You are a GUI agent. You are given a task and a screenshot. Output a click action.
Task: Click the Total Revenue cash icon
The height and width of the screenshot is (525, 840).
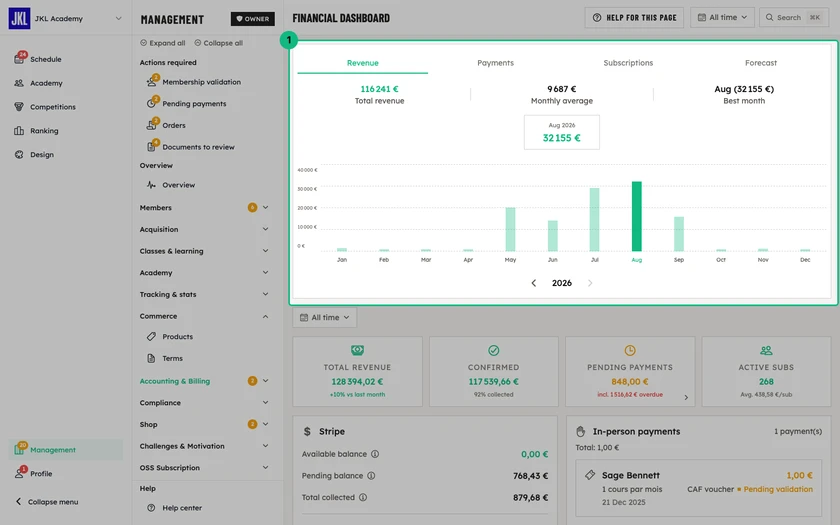[357, 350]
